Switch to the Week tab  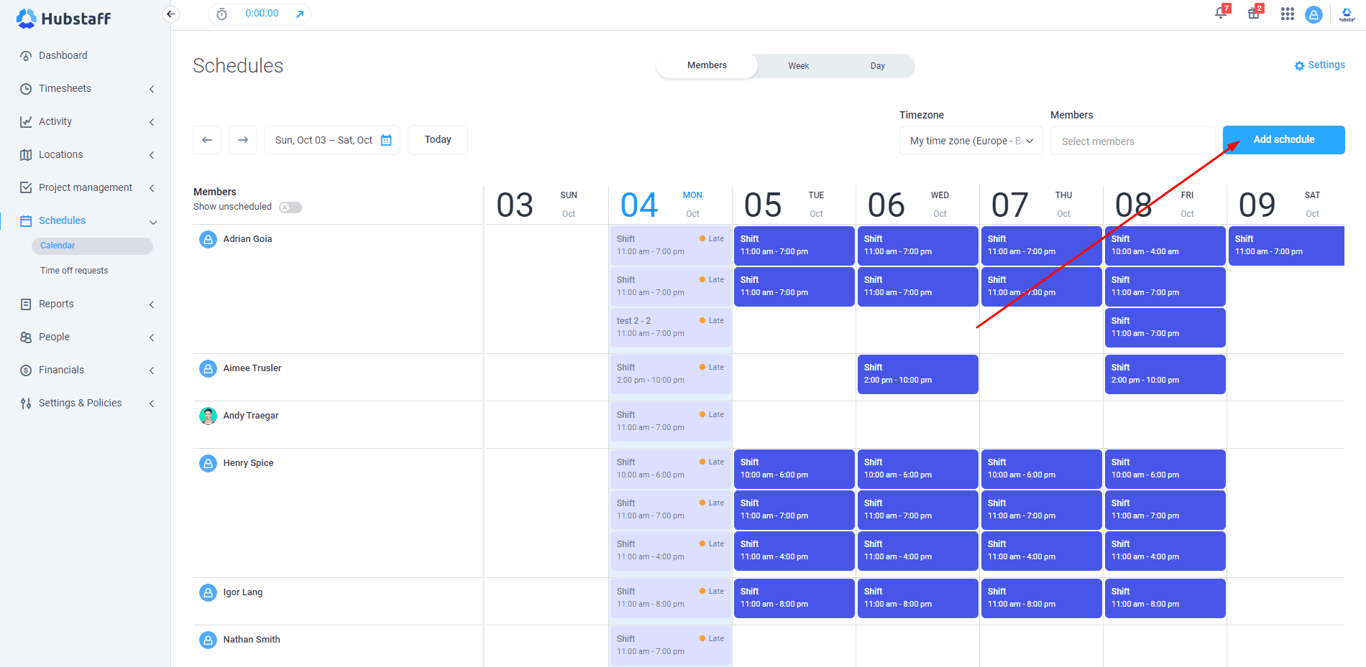798,65
